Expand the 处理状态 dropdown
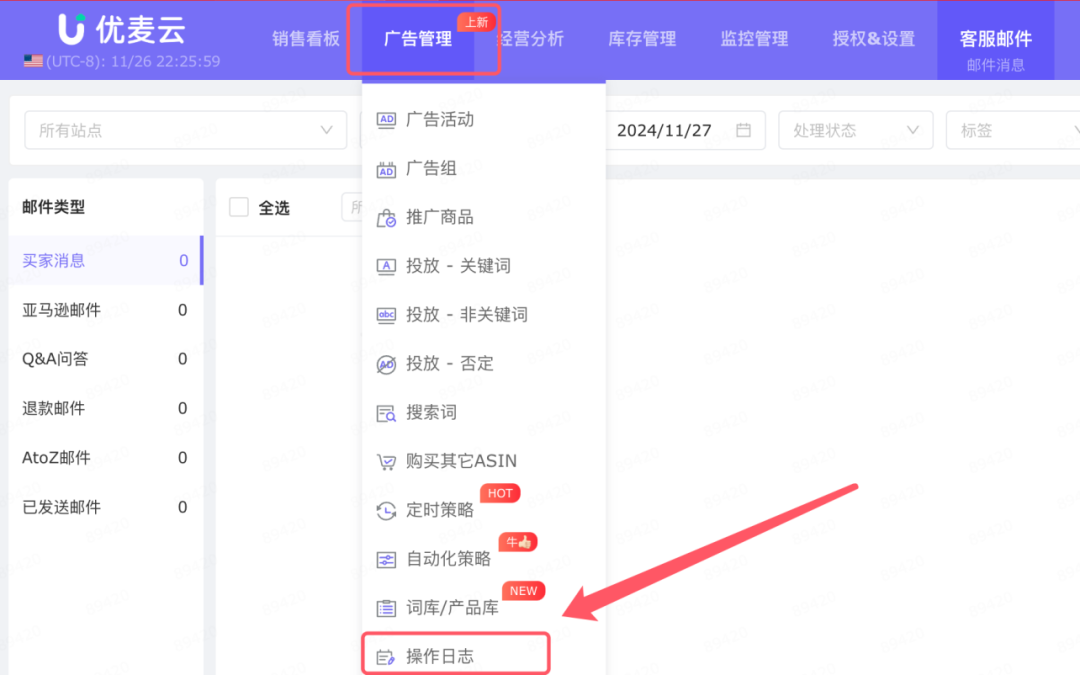This screenshot has height=675, width=1080. pos(855,130)
